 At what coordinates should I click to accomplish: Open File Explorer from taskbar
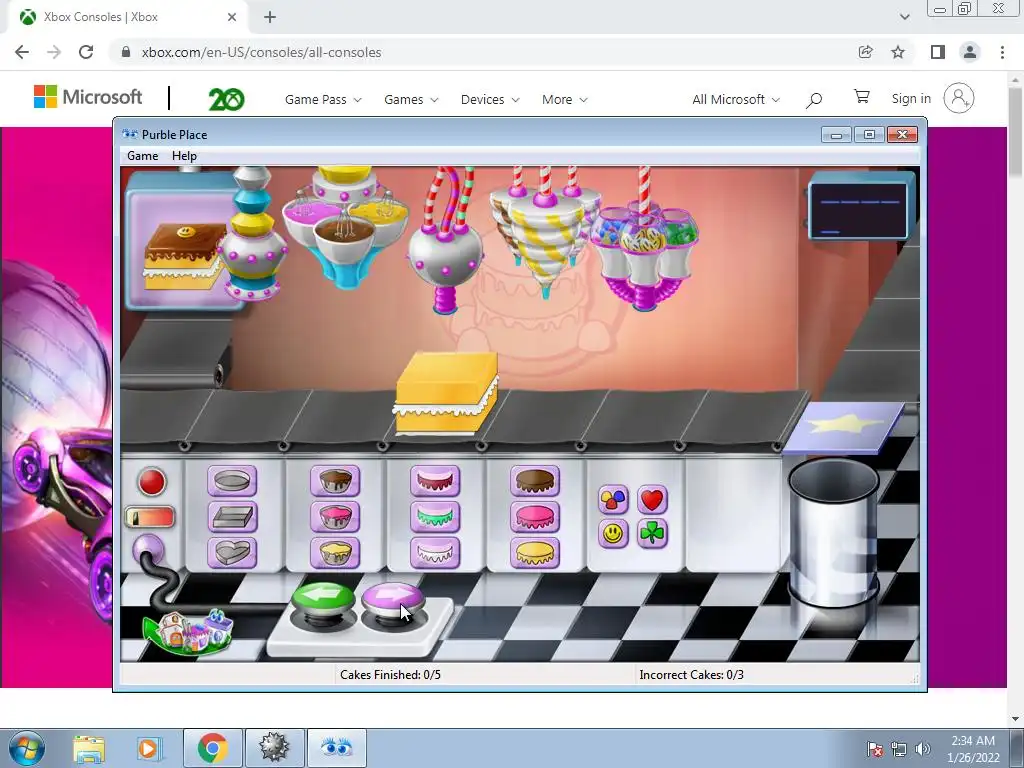[89, 748]
